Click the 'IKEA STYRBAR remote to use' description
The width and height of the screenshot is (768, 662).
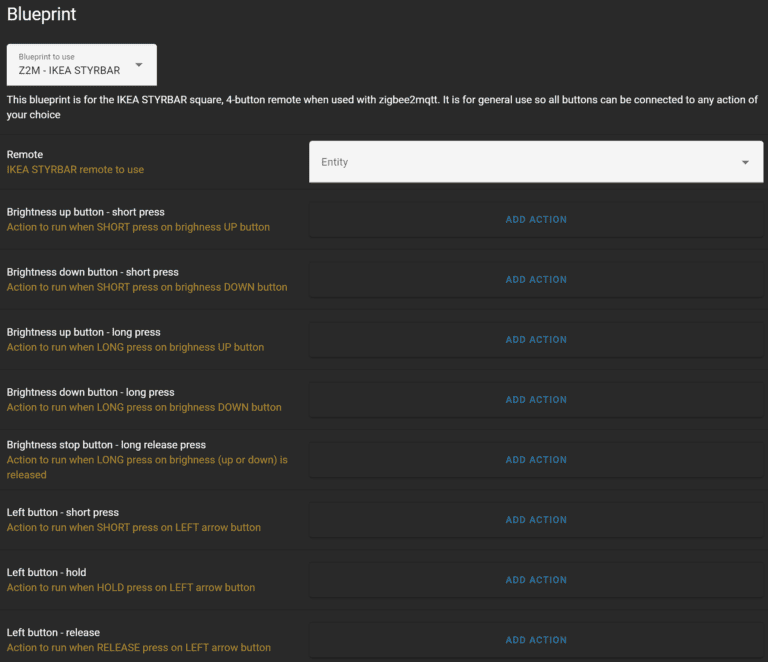(x=75, y=170)
